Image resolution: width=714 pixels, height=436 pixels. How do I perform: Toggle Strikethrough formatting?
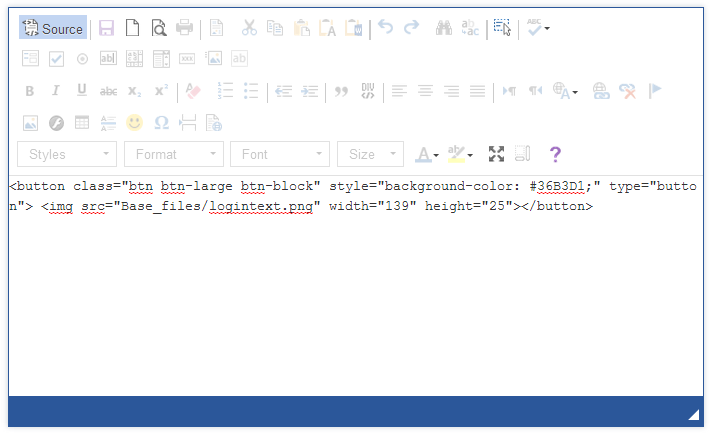tap(108, 91)
